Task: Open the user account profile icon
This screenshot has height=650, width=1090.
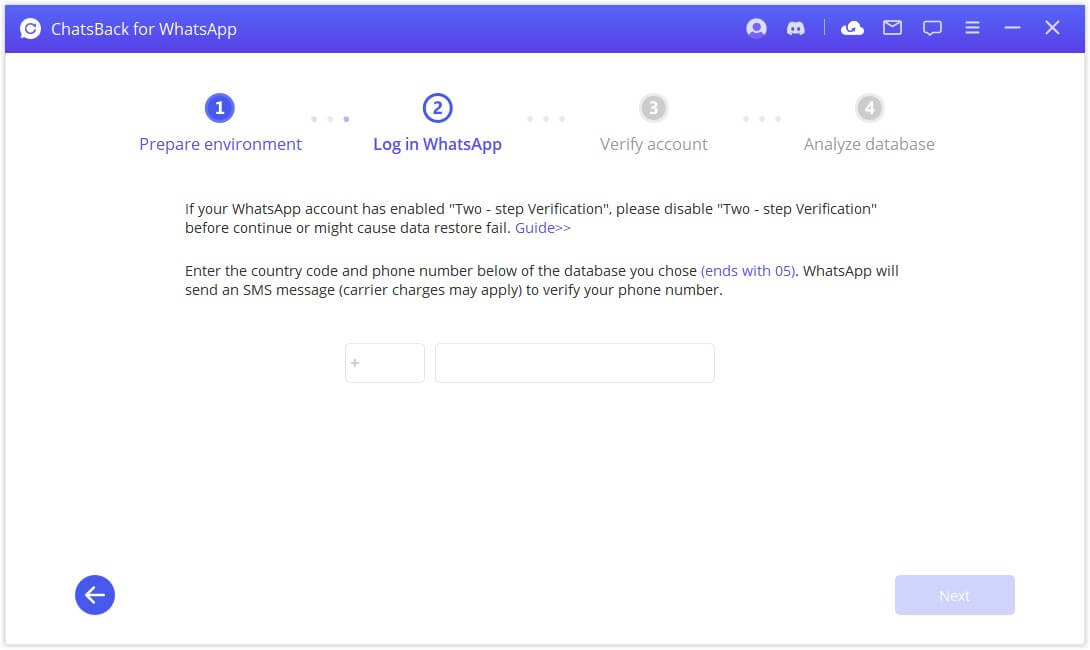Action: [x=756, y=28]
